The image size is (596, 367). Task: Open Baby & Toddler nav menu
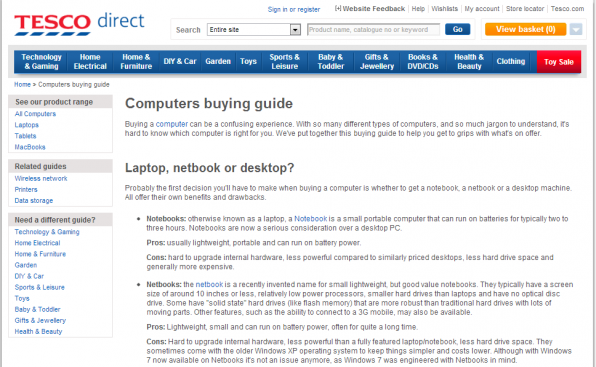coord(331,62)
